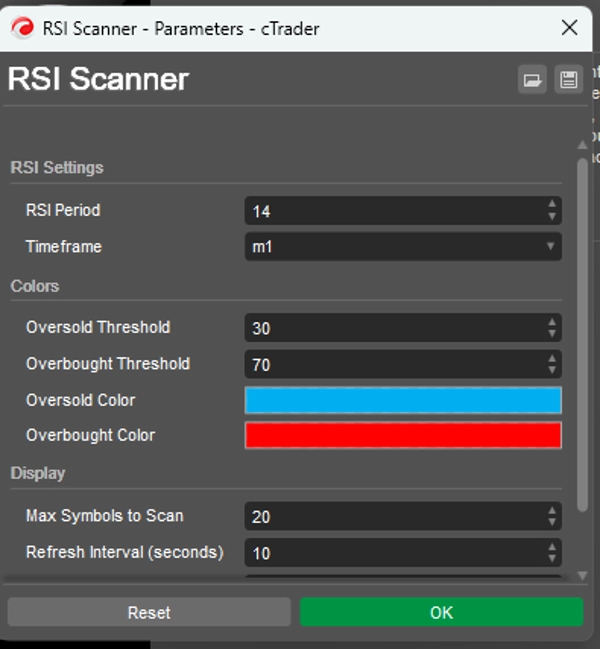Screen dimensions: 600x649
Task: Click the vertical scrollbar thumb
Action: pos(582,335)
